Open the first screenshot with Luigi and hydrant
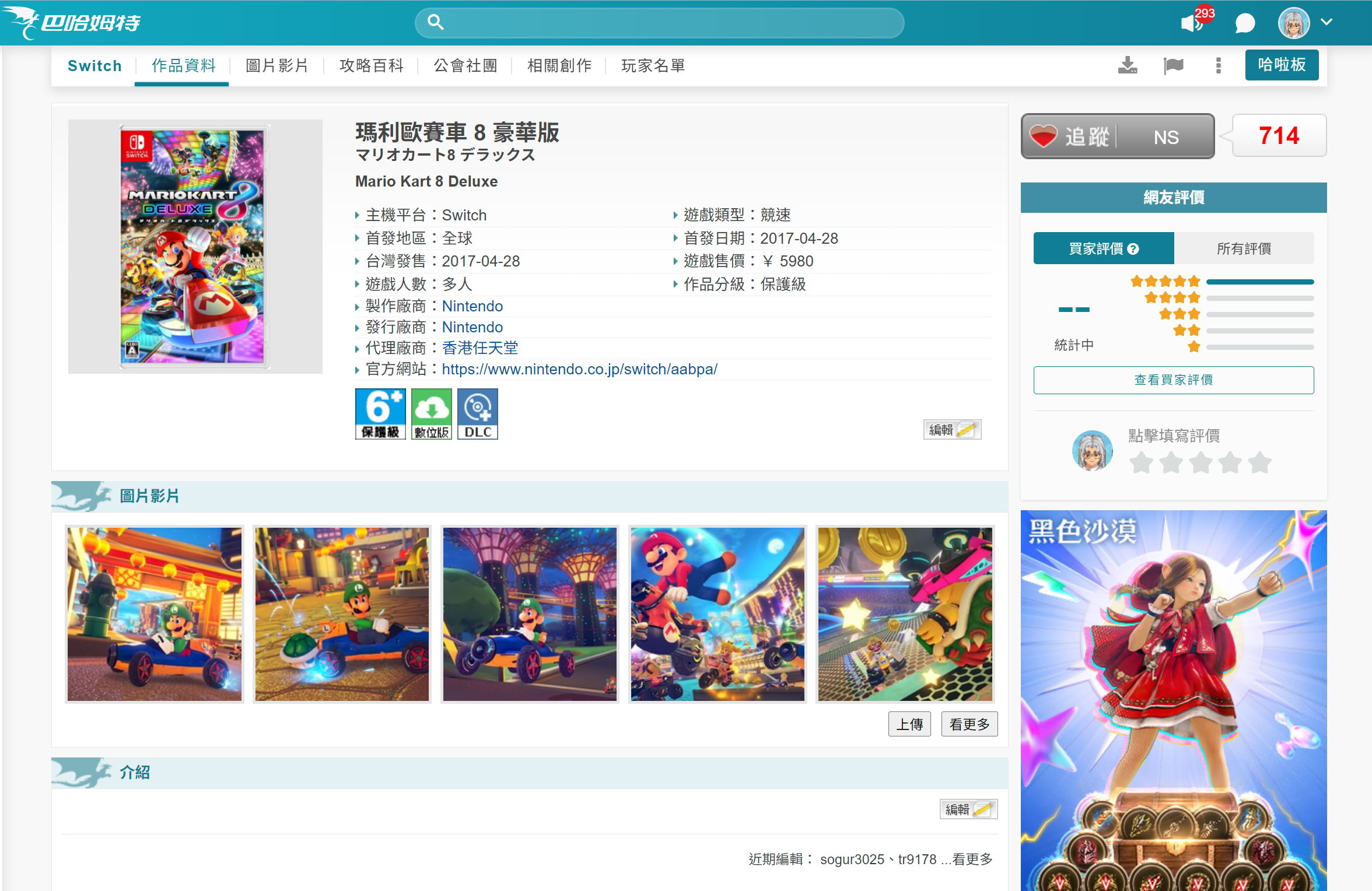The image size is (1372, 891). 154,614
